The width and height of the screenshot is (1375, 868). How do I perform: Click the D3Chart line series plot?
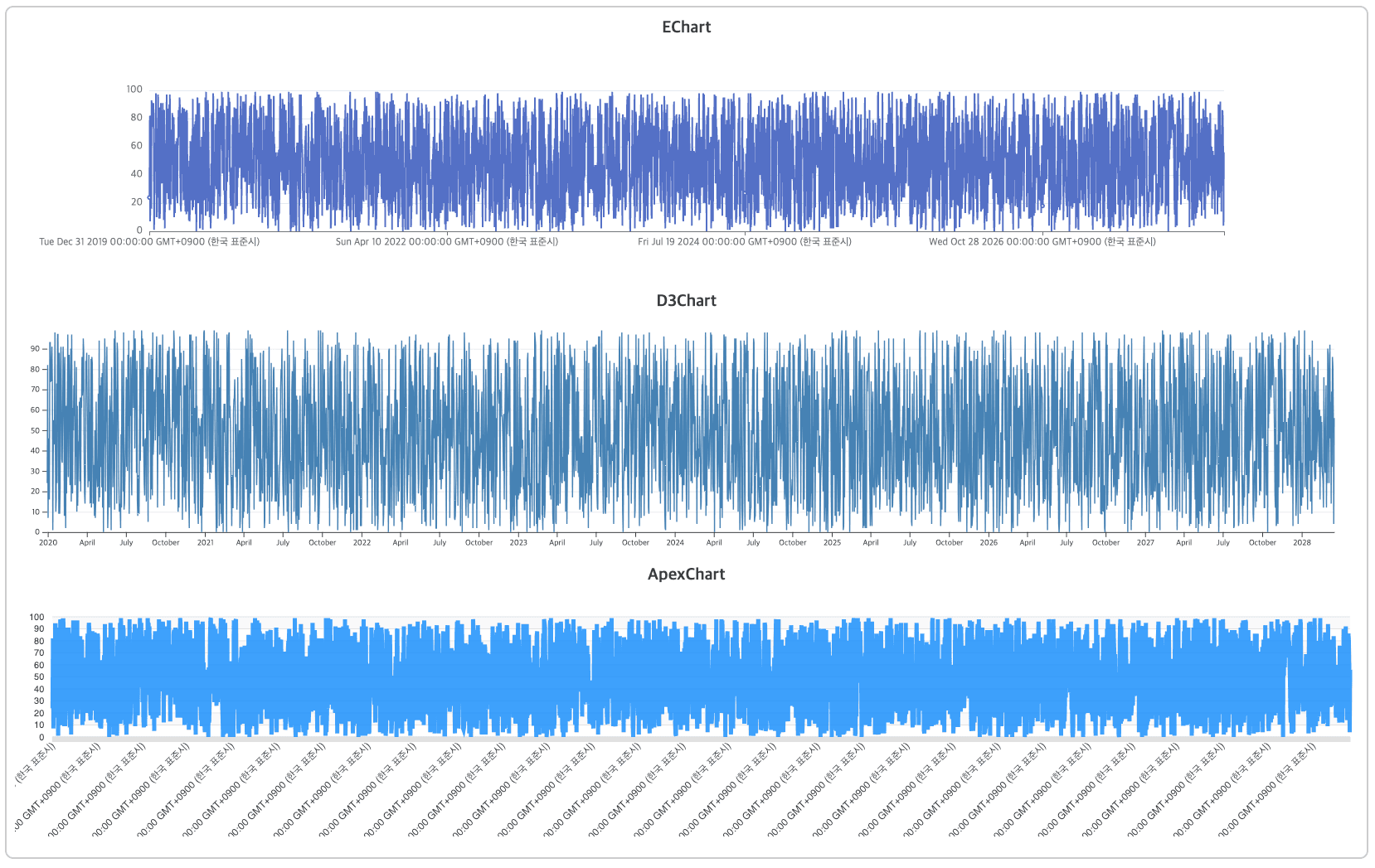691,431
